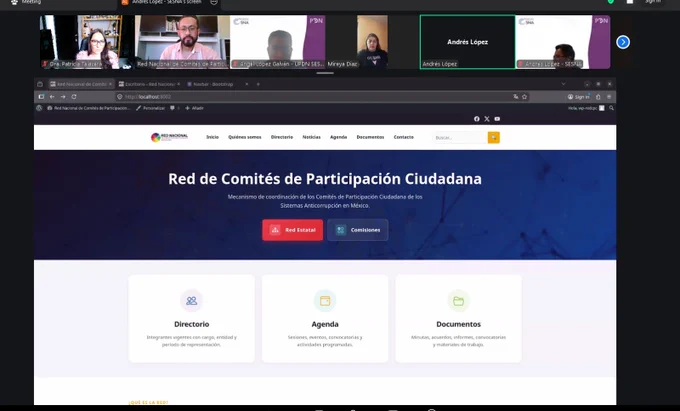This screenshot has height=411, width=680.
Task: Open the browser extensions icon next to Sign in
Action: 598,97
